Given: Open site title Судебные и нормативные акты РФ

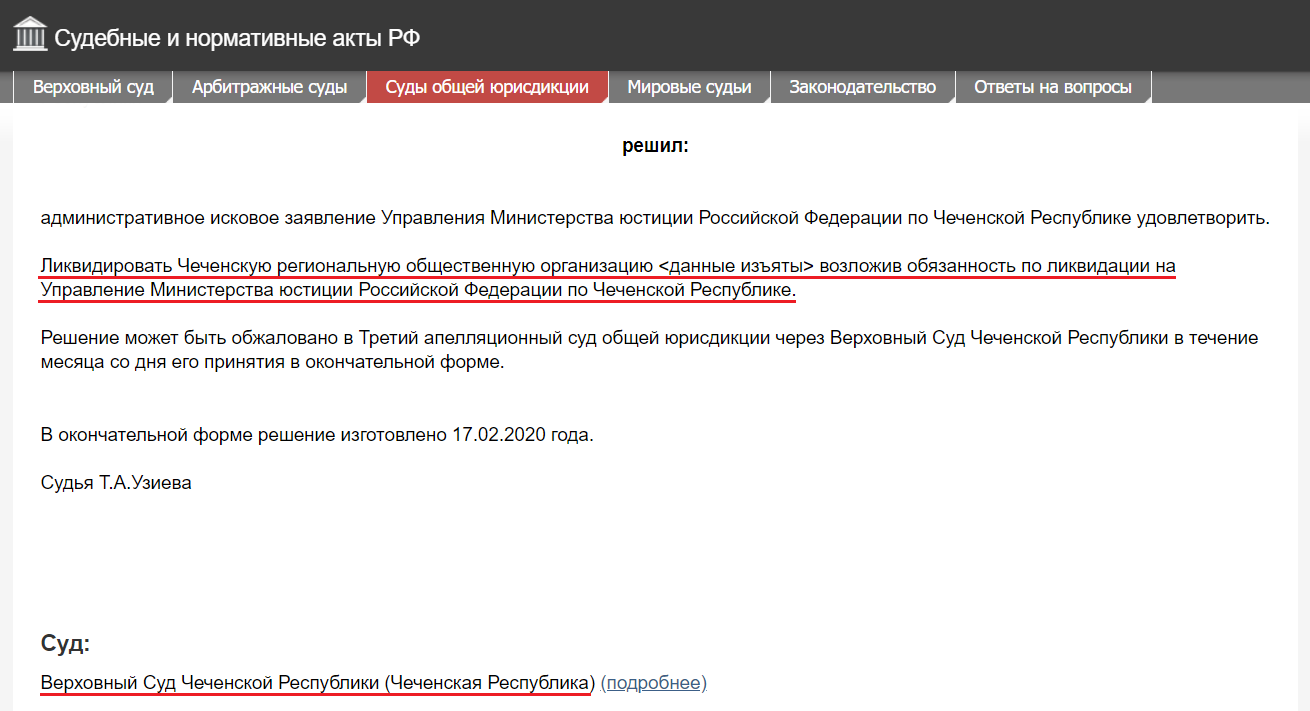Looking at the screenshot, I should click(x=237, y=39).
